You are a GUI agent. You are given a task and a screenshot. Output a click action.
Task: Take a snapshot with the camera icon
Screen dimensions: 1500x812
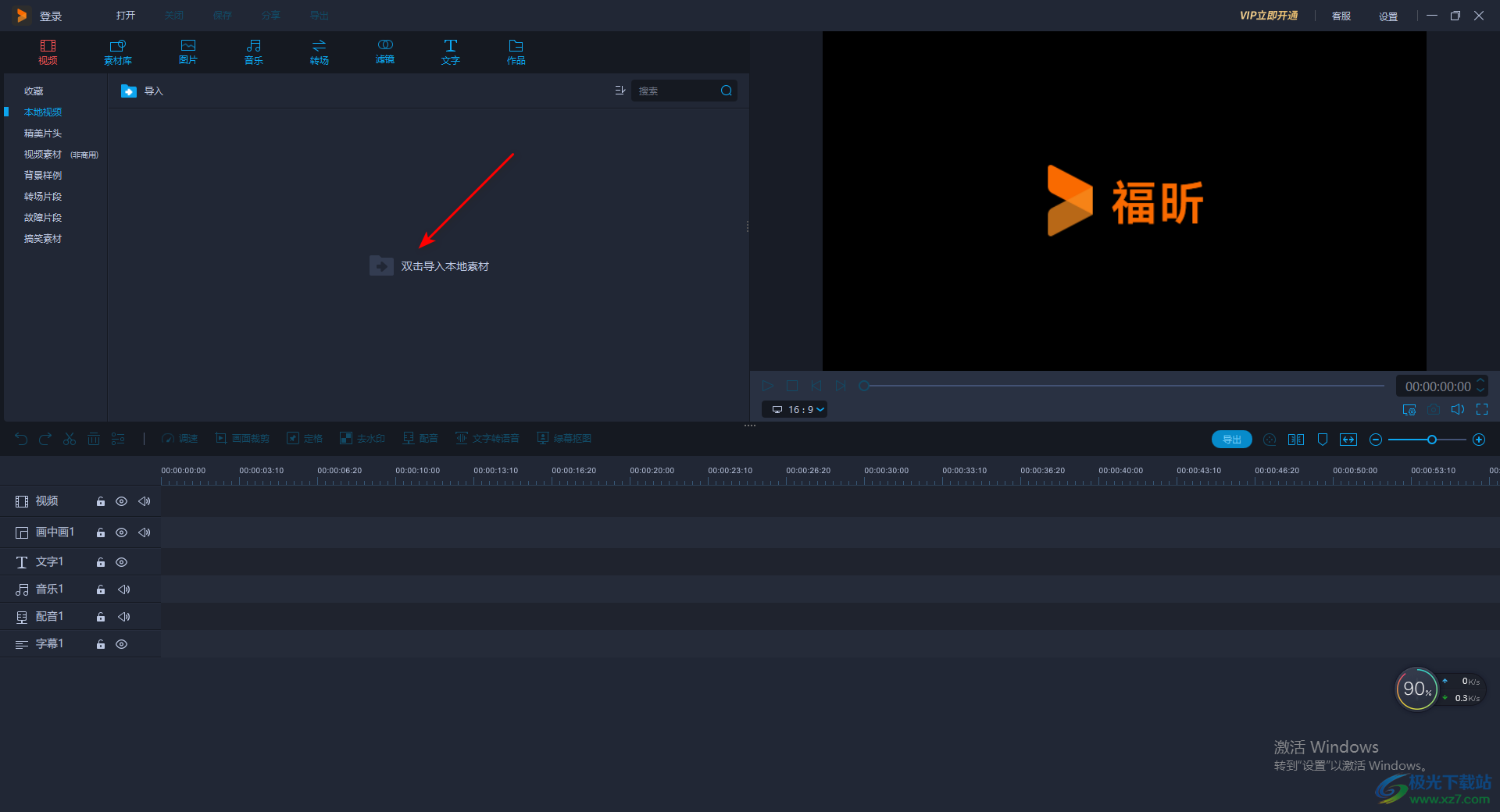coord(1434,409)
